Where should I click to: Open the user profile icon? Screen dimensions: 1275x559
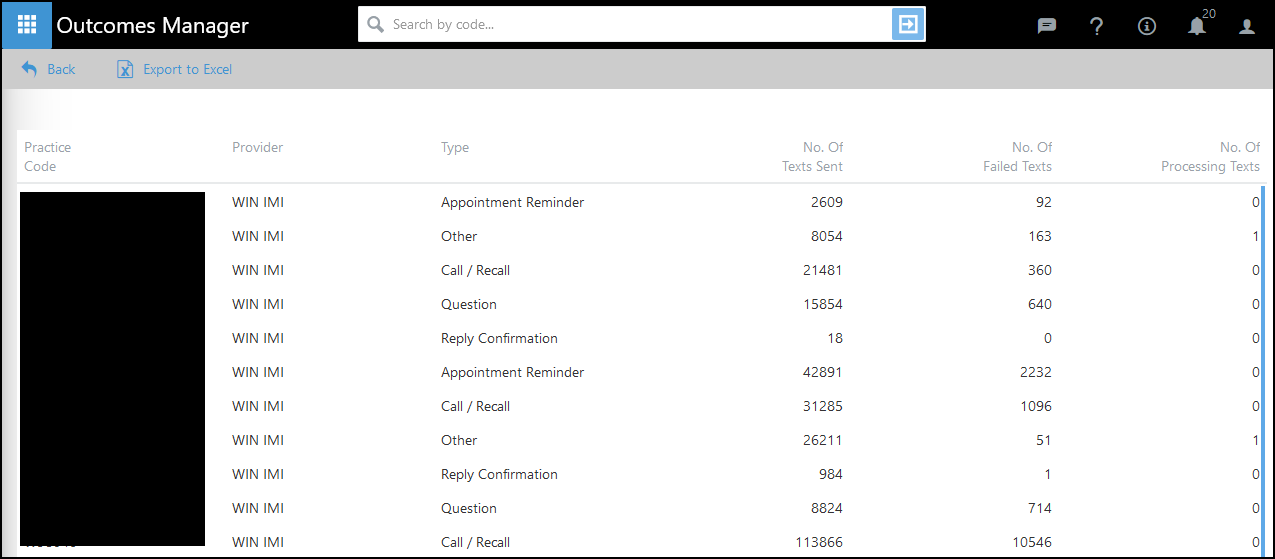coord(1247,27)
